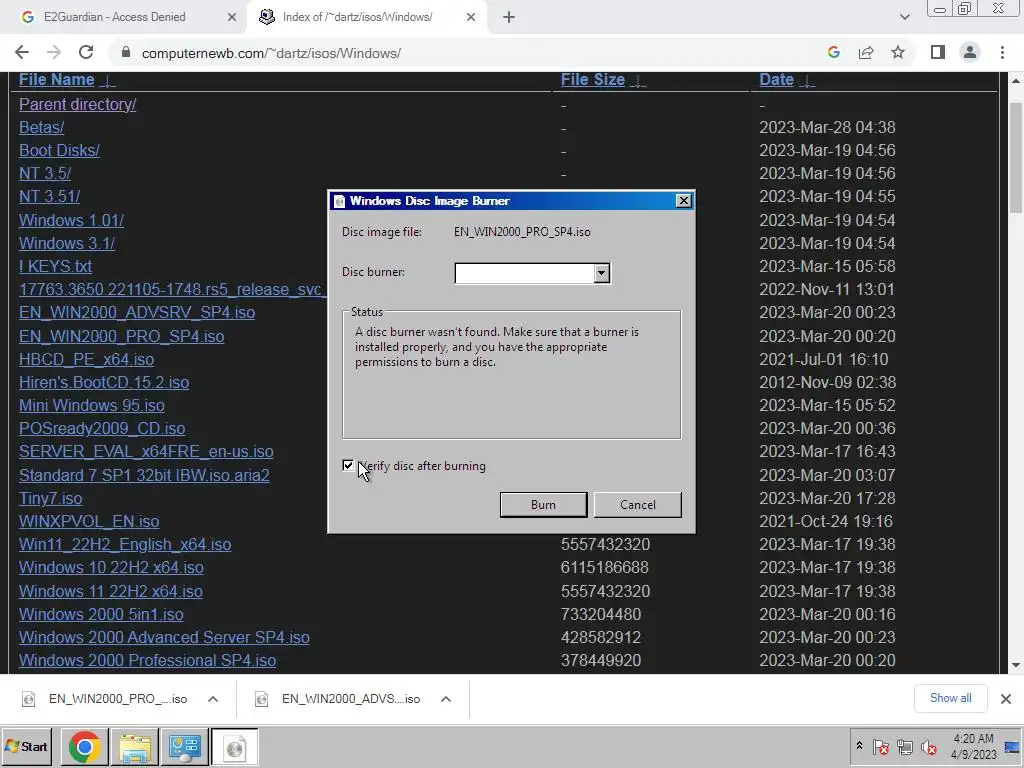
Task: Download WINXPVOL_EN.iso
Action: pyautogui.click(x=89, y=522)
